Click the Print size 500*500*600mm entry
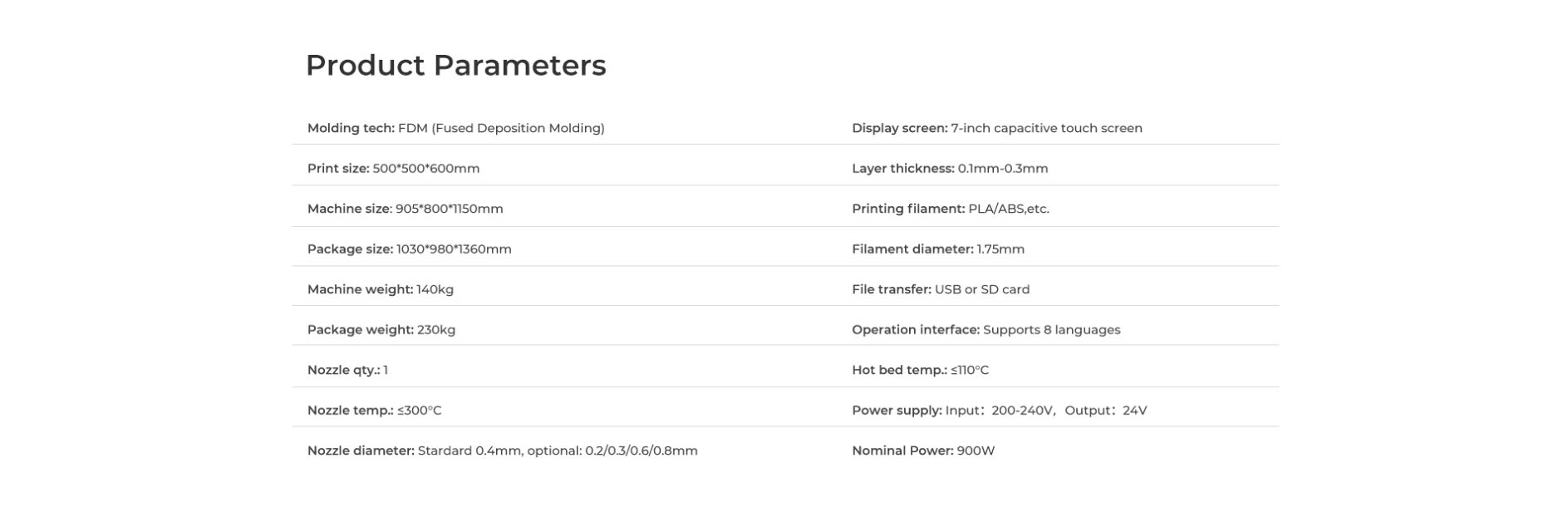This screenshot has height=522, width=1568. coord(393,168)
